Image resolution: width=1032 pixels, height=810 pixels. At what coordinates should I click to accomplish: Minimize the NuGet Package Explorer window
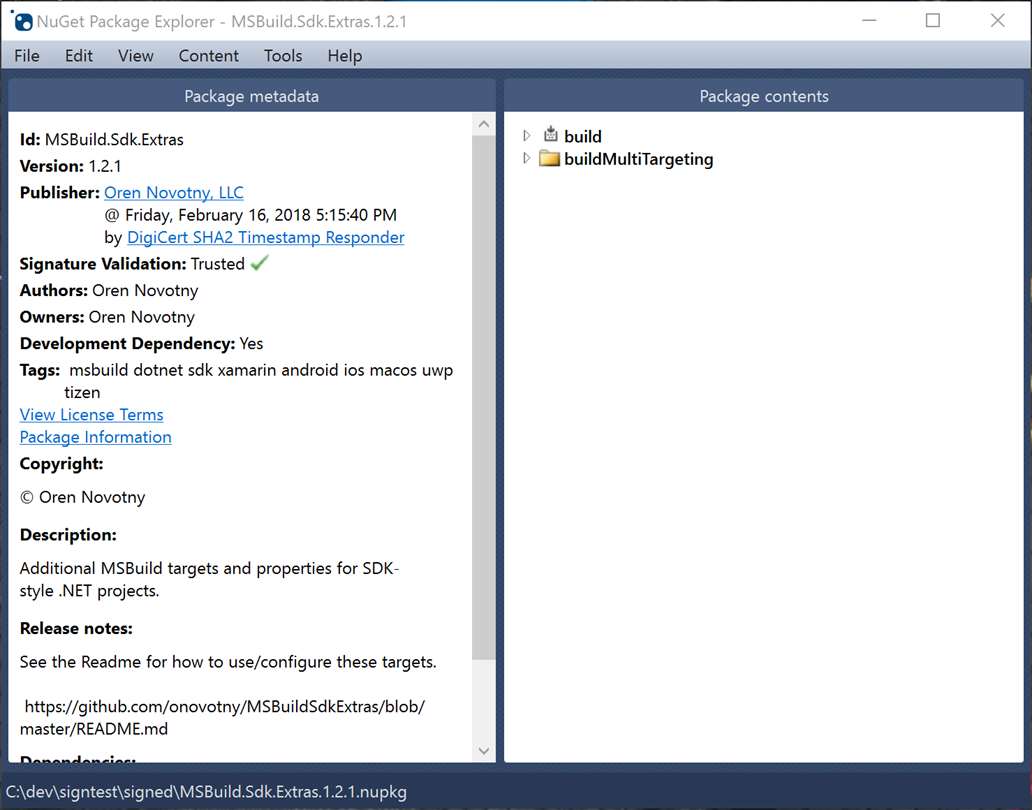[x=869, y=20]
